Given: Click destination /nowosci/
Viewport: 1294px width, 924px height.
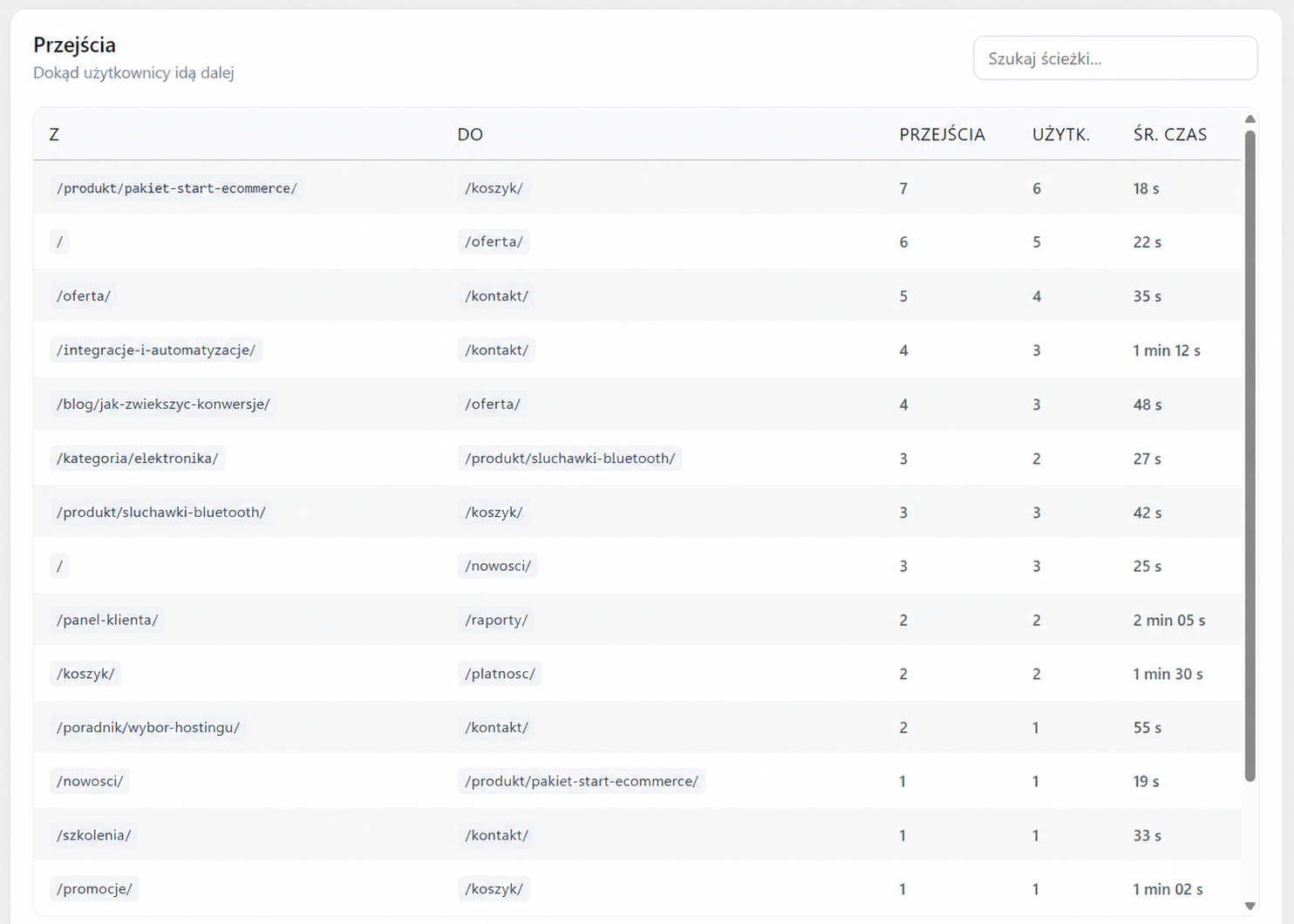Looking at the screenshot, I should 498,566.
